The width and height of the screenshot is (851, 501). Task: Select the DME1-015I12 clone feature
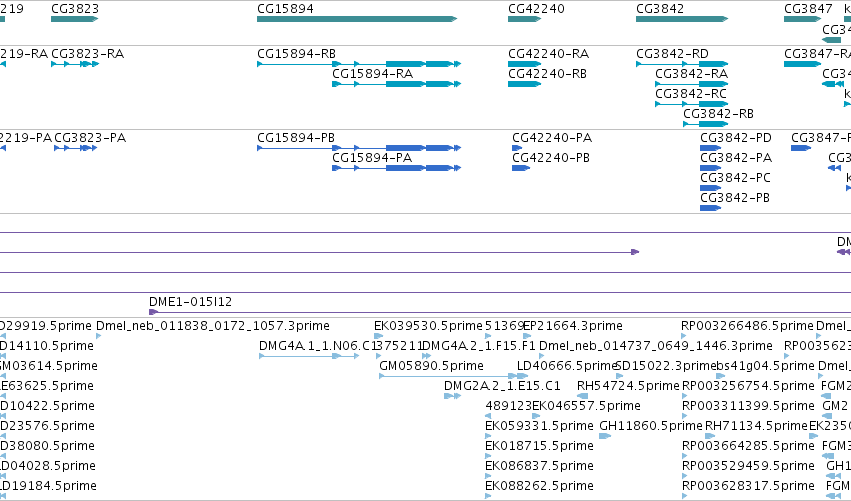[500, 312]
